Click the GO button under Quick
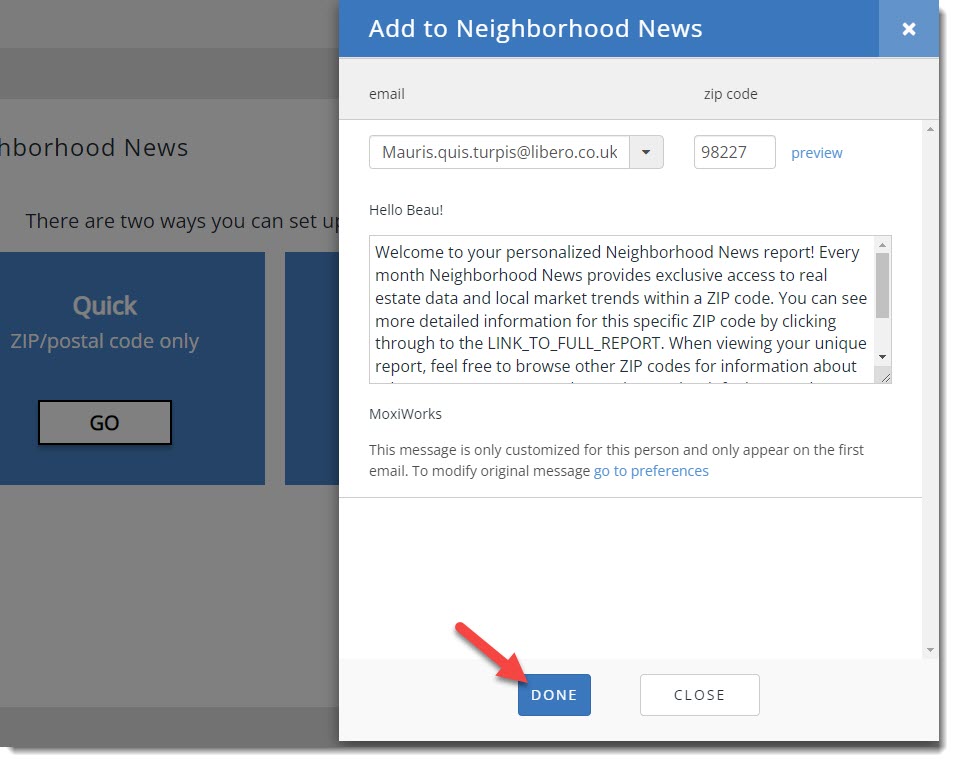Viewport: 954px width, 762px height. [104, 422]
